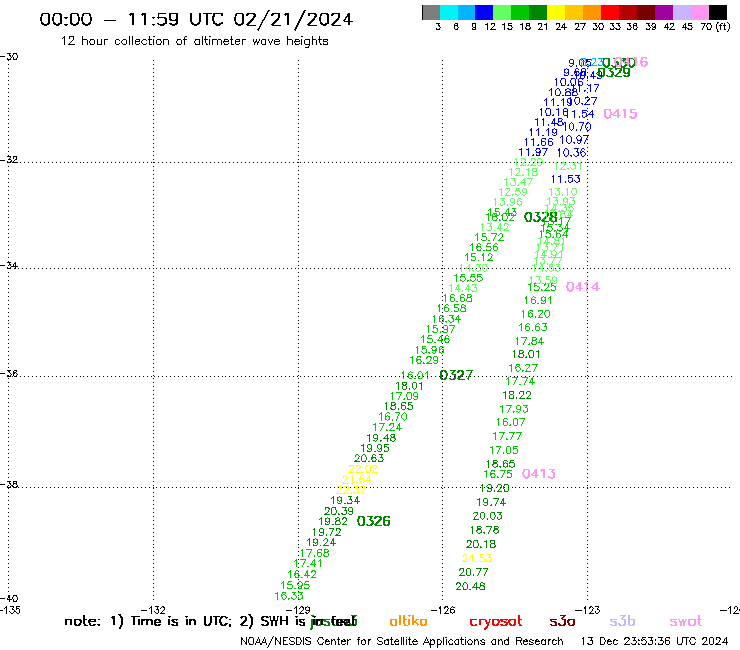
Task: Click the wave height value 16.68
Action: (x=457, y=298)
